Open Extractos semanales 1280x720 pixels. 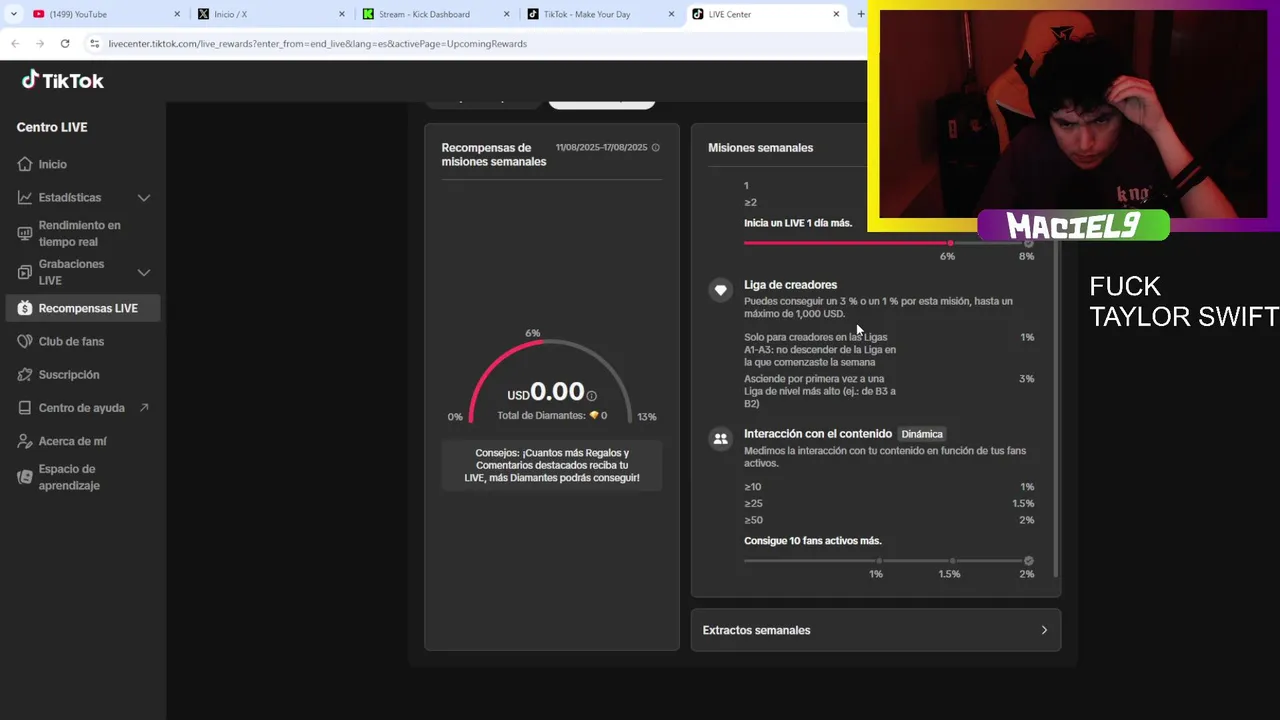click(x=876, y=630)
